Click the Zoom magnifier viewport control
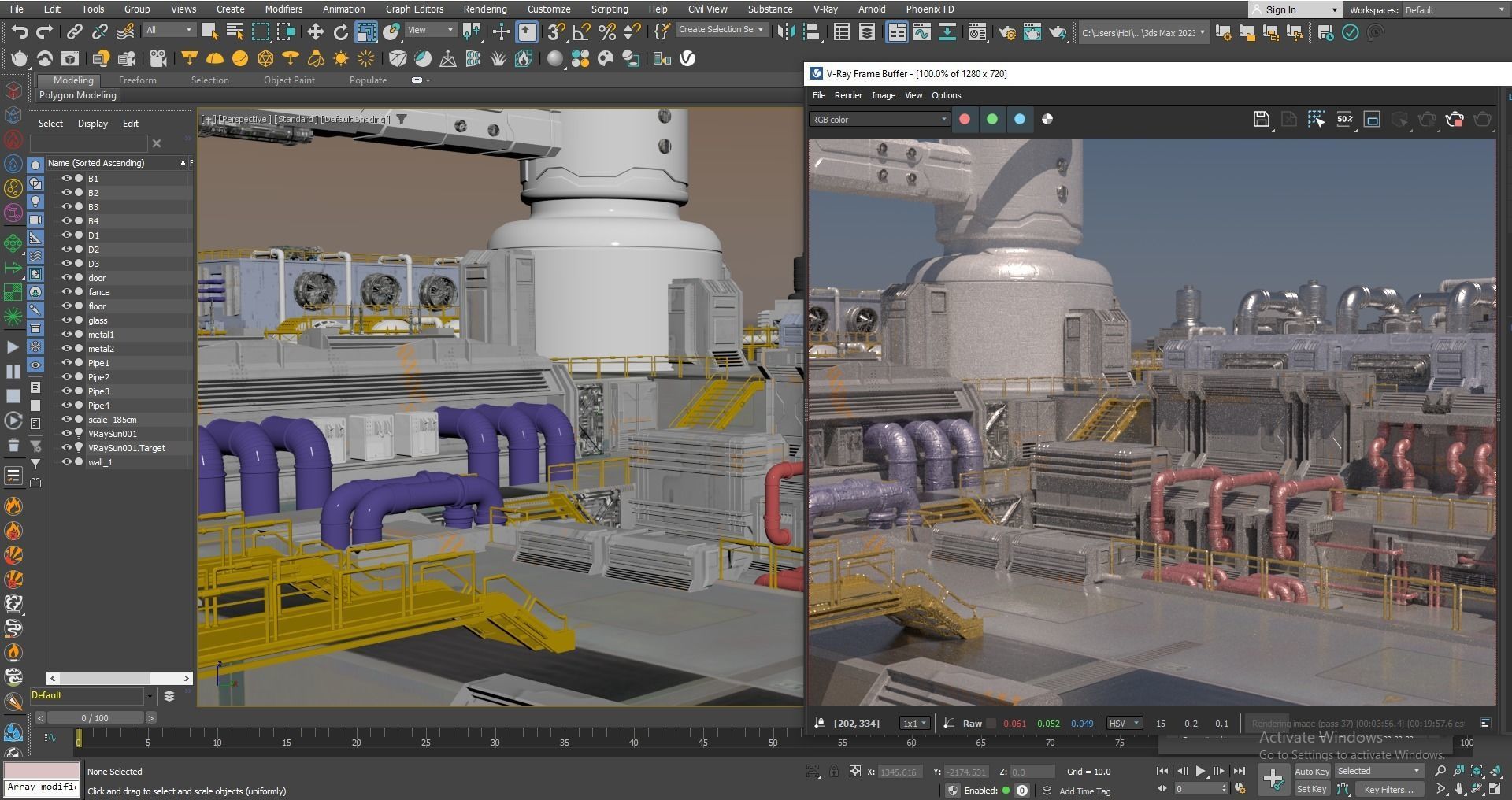 (1440, 771)
